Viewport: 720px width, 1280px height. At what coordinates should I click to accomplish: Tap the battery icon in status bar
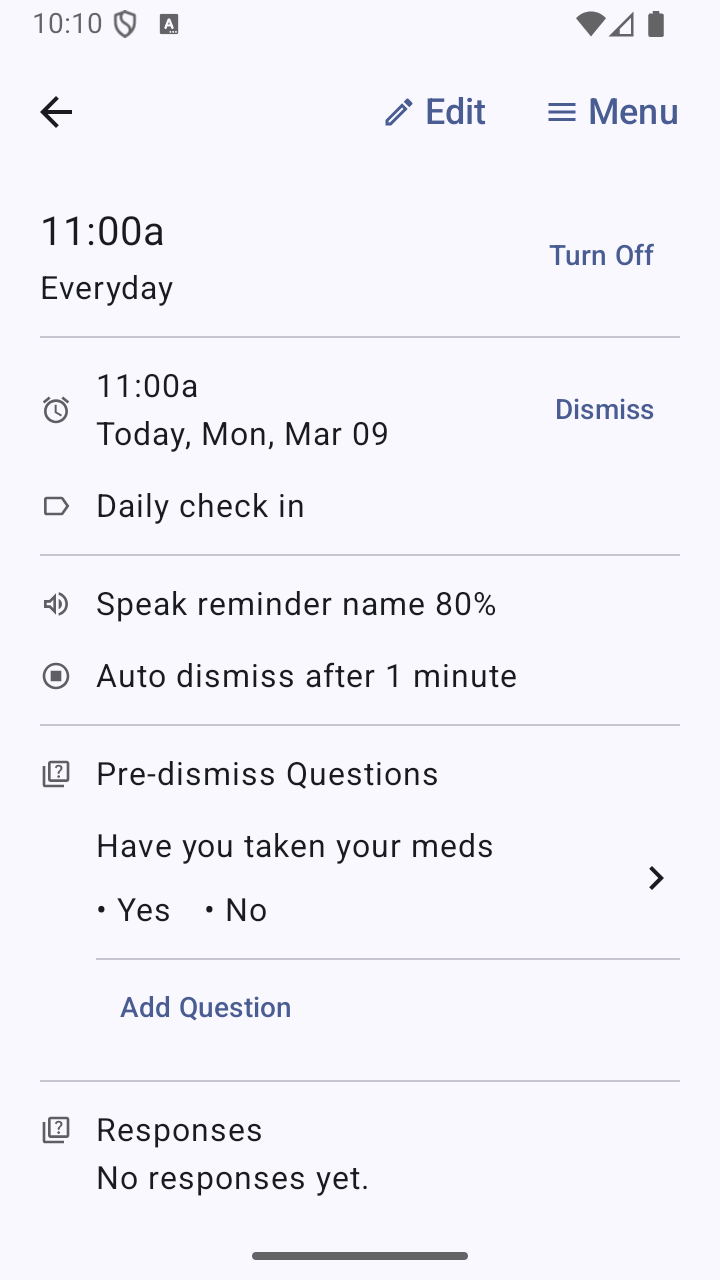(x=656, y=24)
